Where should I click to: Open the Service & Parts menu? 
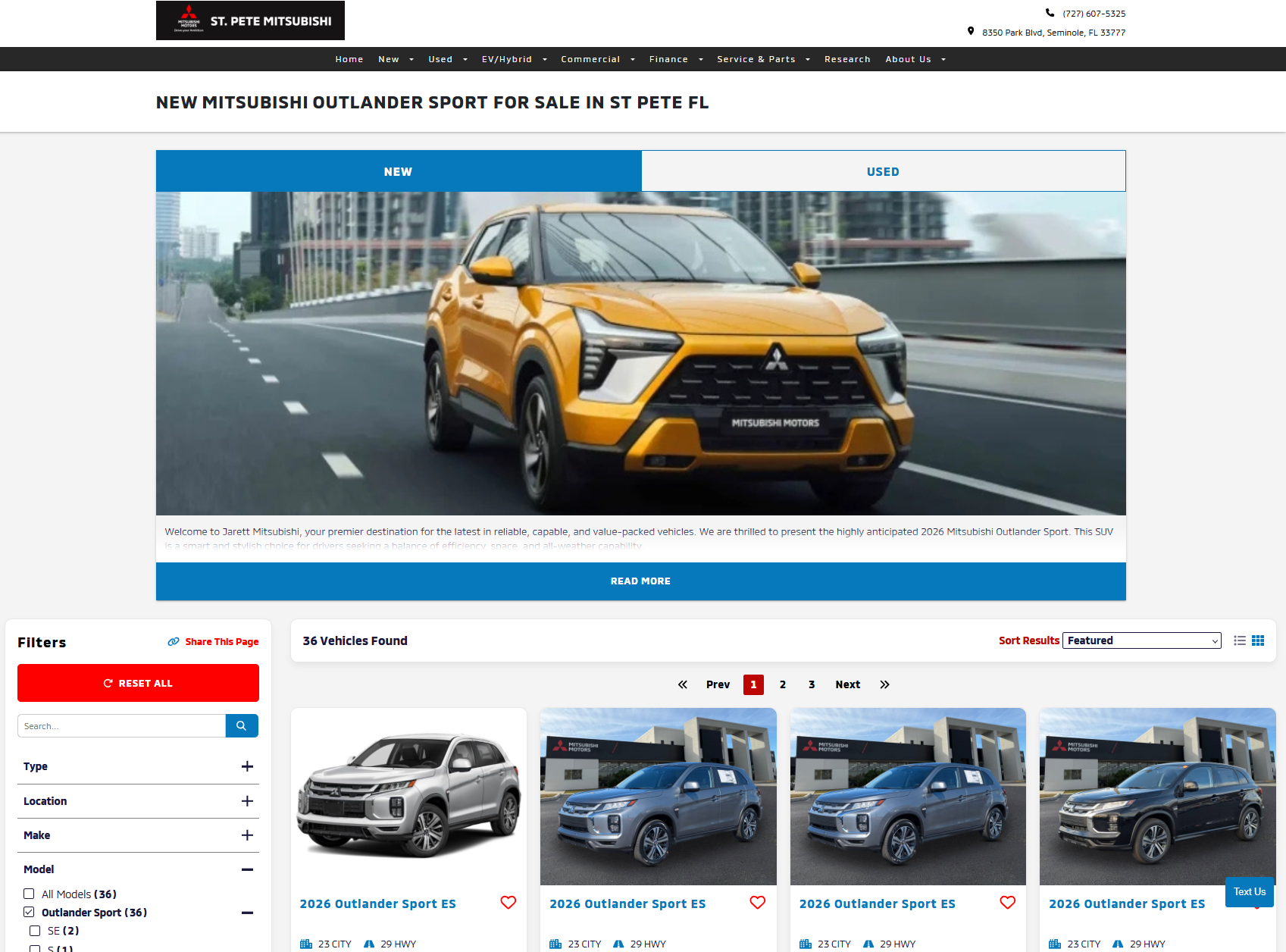tap(764, 59)
